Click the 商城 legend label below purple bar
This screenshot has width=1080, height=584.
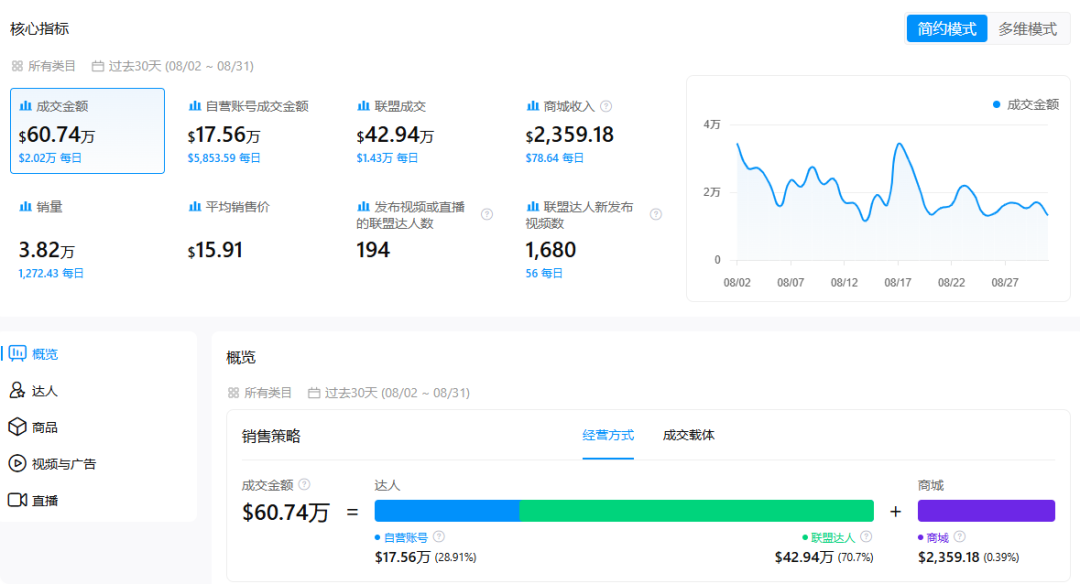click(937, 537)
